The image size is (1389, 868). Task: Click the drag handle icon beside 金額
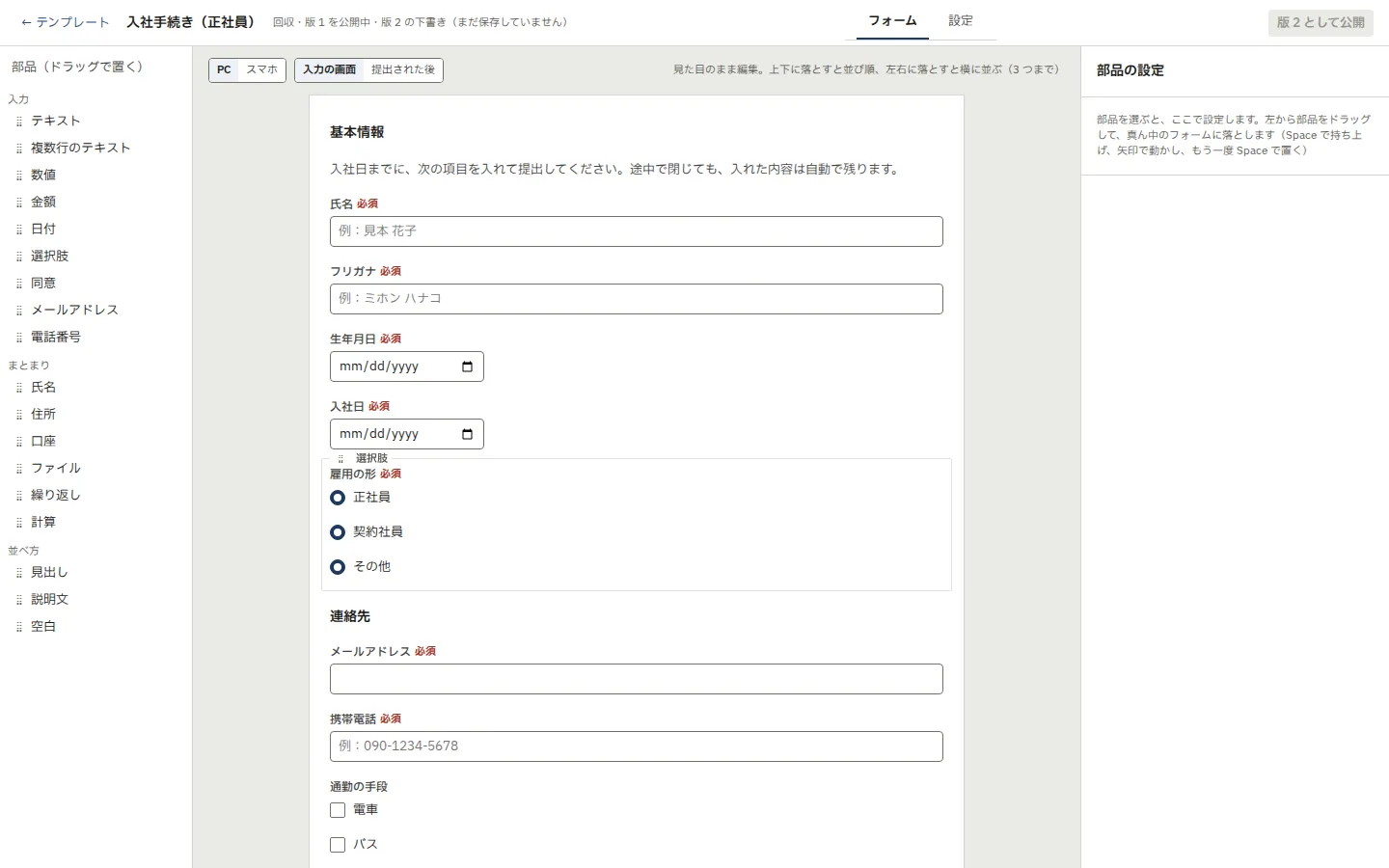[x=19, y=203]
